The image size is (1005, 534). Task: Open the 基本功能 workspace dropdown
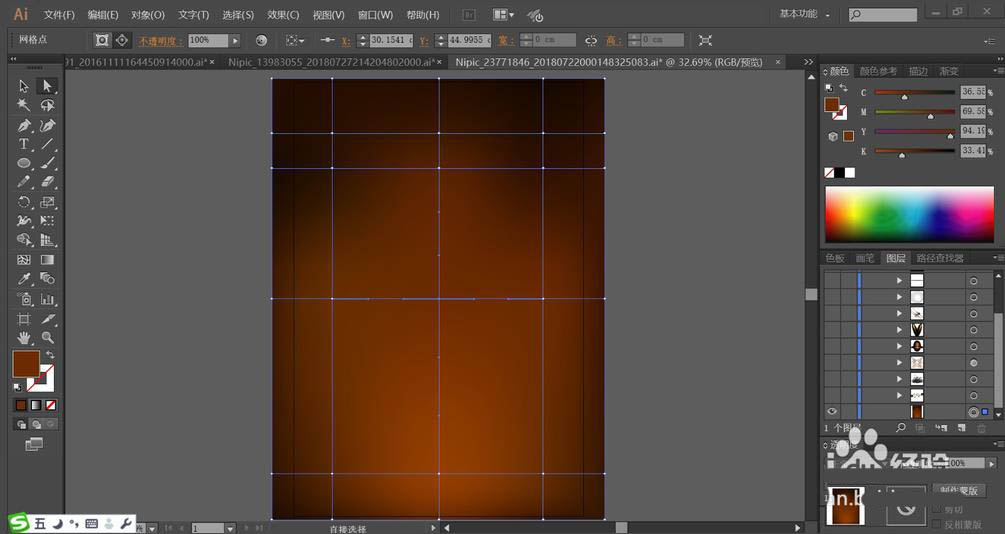click(805, 13)
